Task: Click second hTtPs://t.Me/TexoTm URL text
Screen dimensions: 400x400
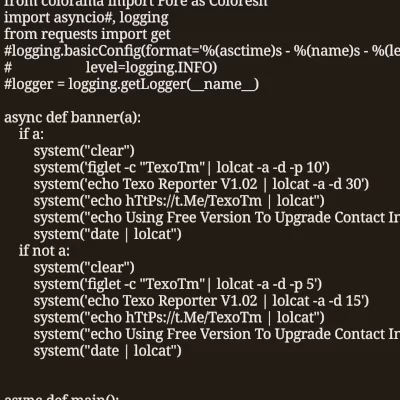Action: coord(194,317)
